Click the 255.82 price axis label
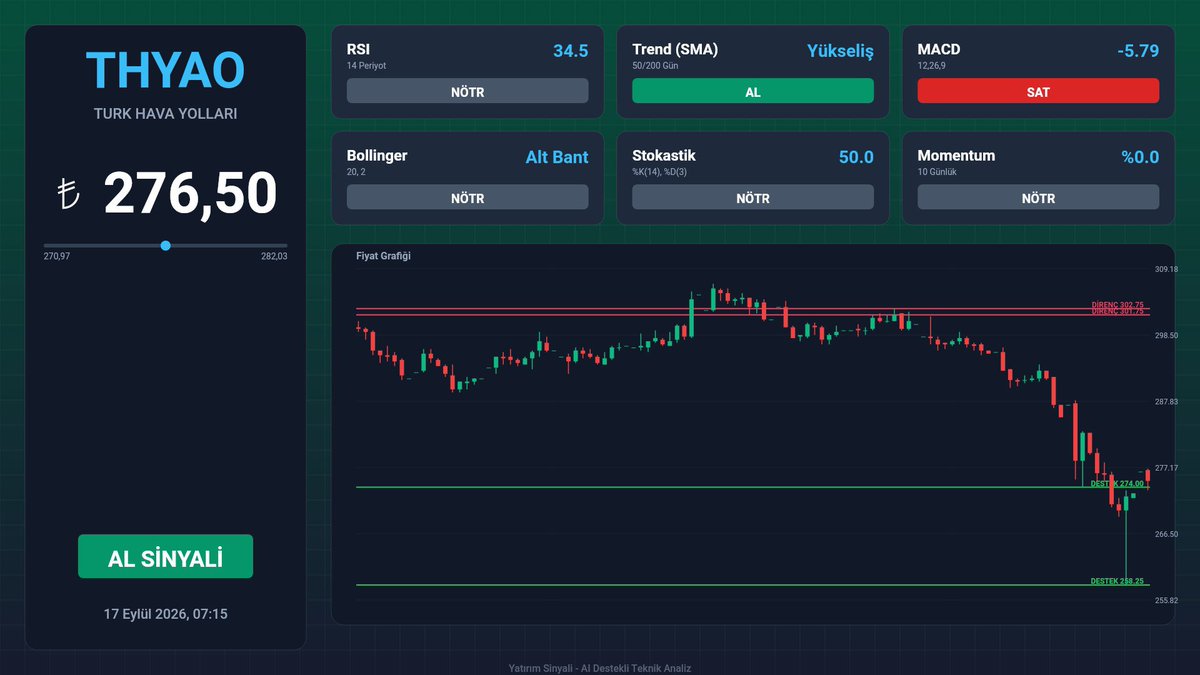 tap(1167, 601)
